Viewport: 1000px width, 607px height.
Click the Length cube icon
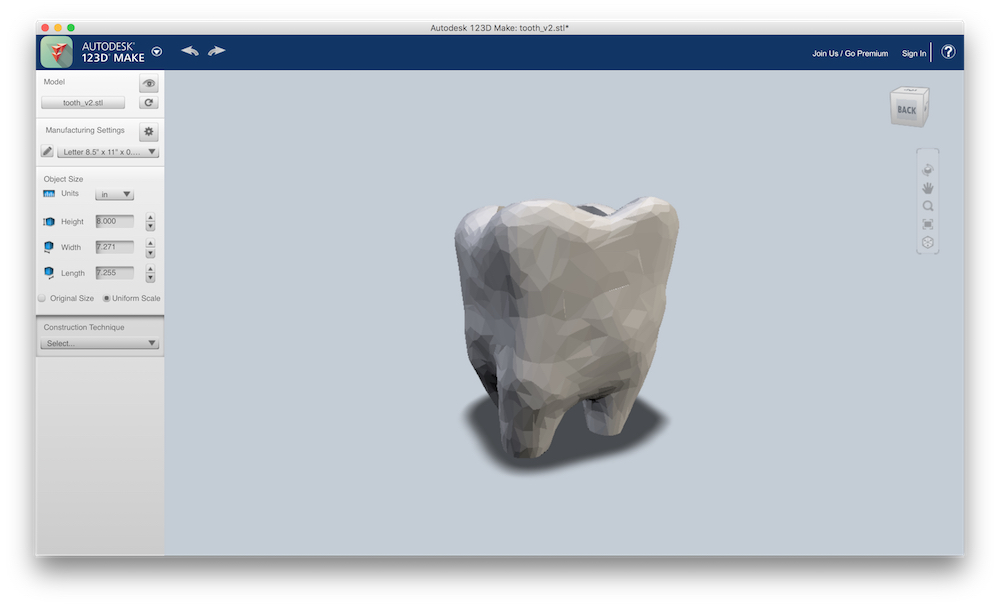coord(48,273)
